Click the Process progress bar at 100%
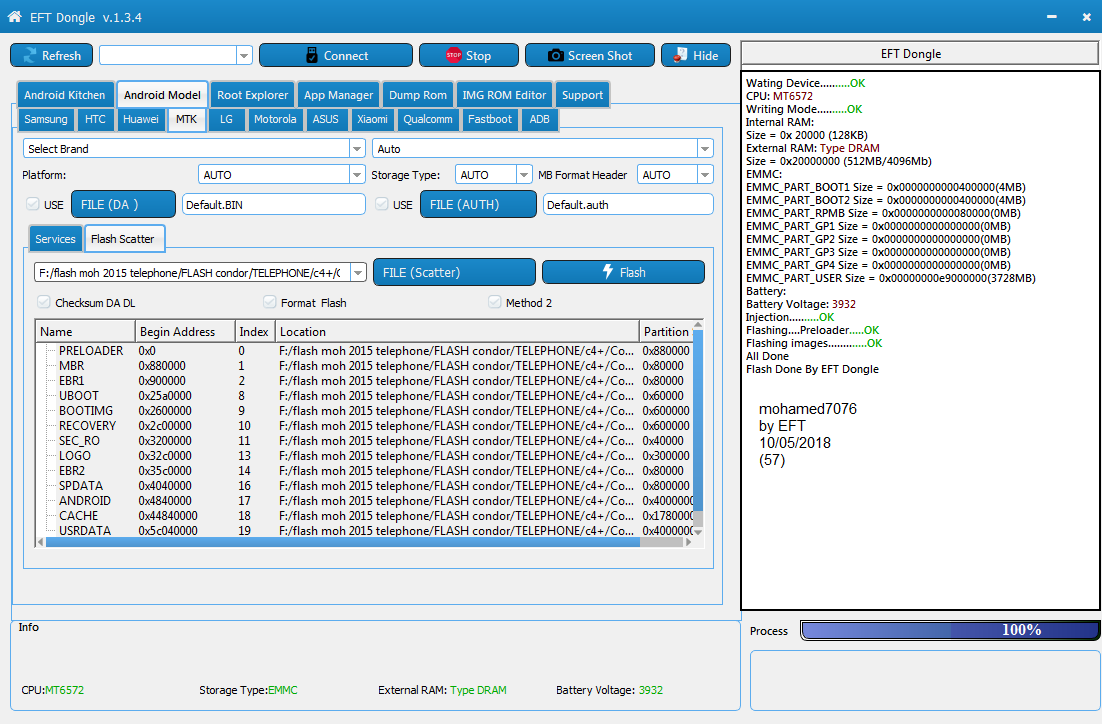This screenshot has height=724, width=1102. coord(950,630)
